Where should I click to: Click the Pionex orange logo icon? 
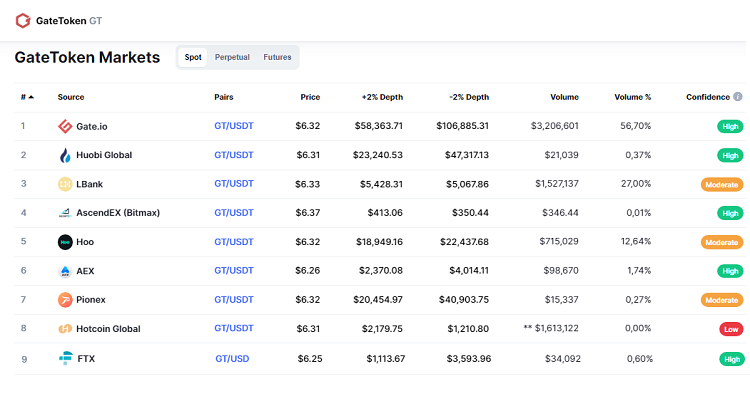[65, 300]
